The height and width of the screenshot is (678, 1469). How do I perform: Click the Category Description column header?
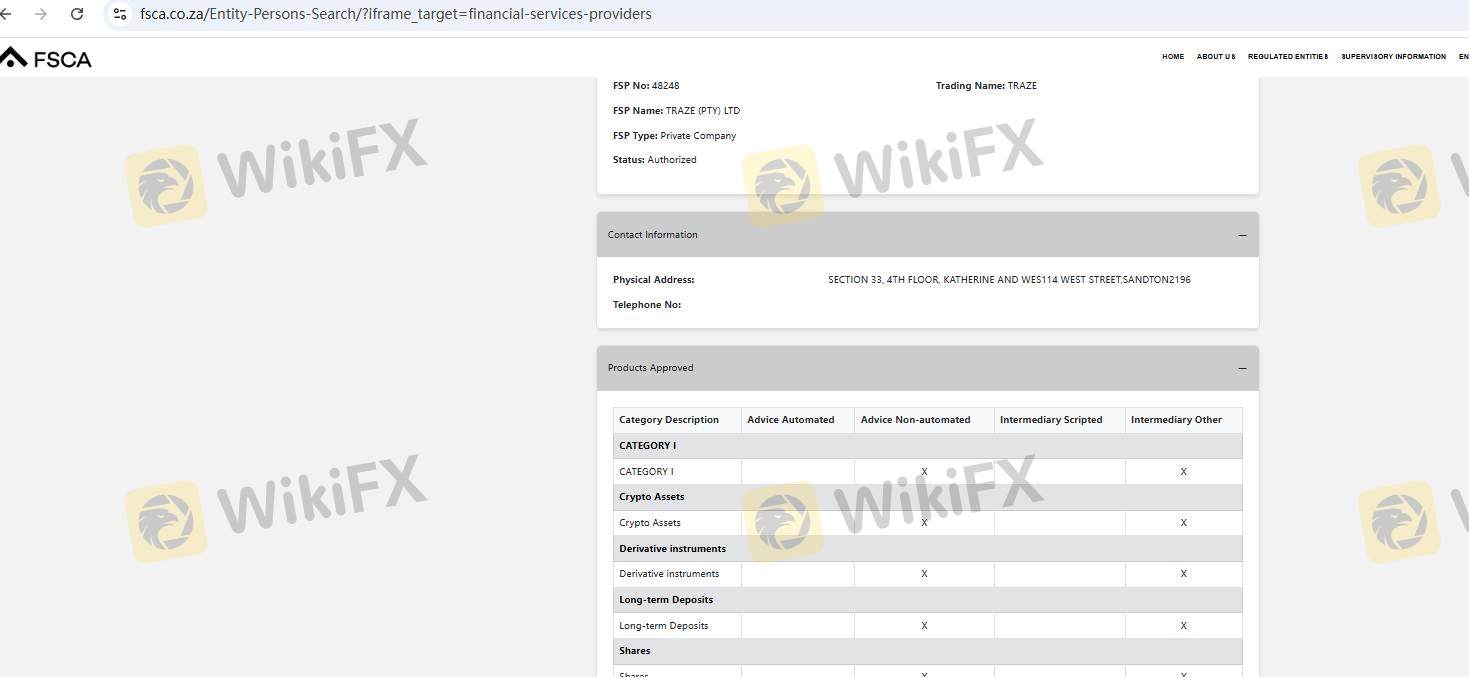click(669, 420)
